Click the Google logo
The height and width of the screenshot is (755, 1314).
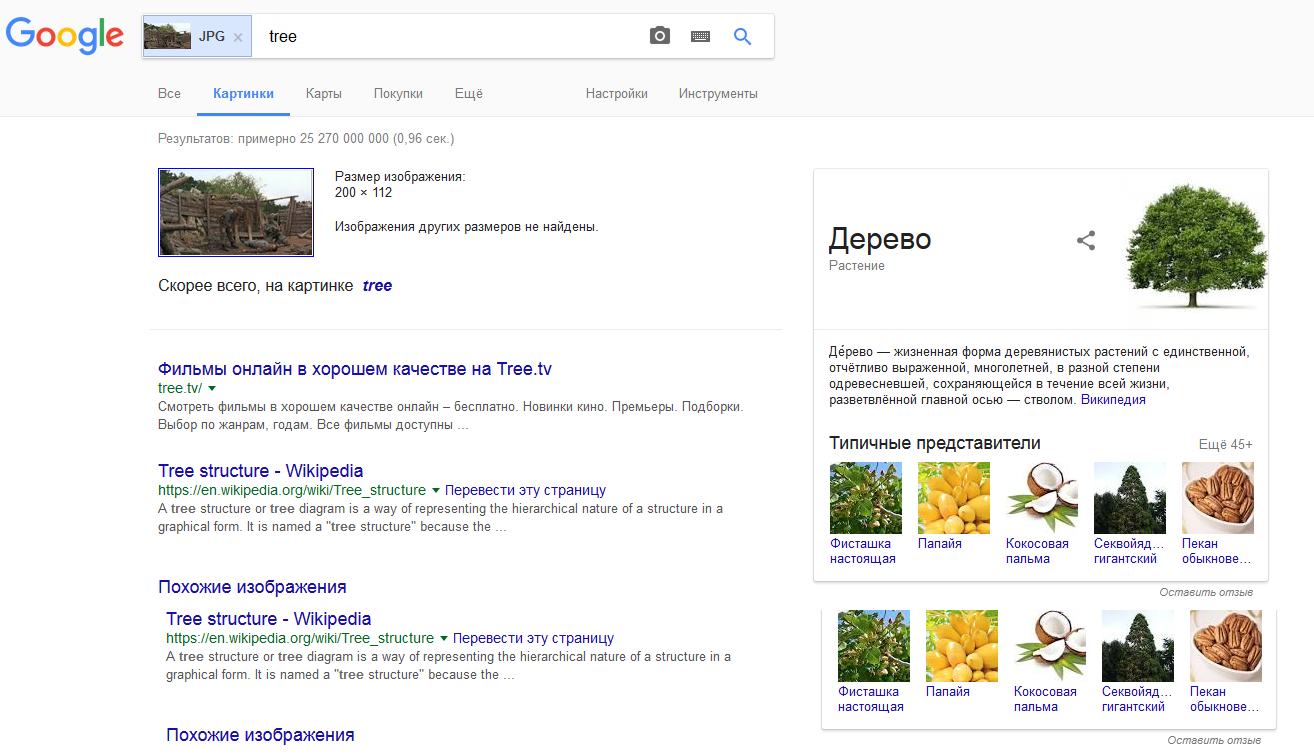65,36
